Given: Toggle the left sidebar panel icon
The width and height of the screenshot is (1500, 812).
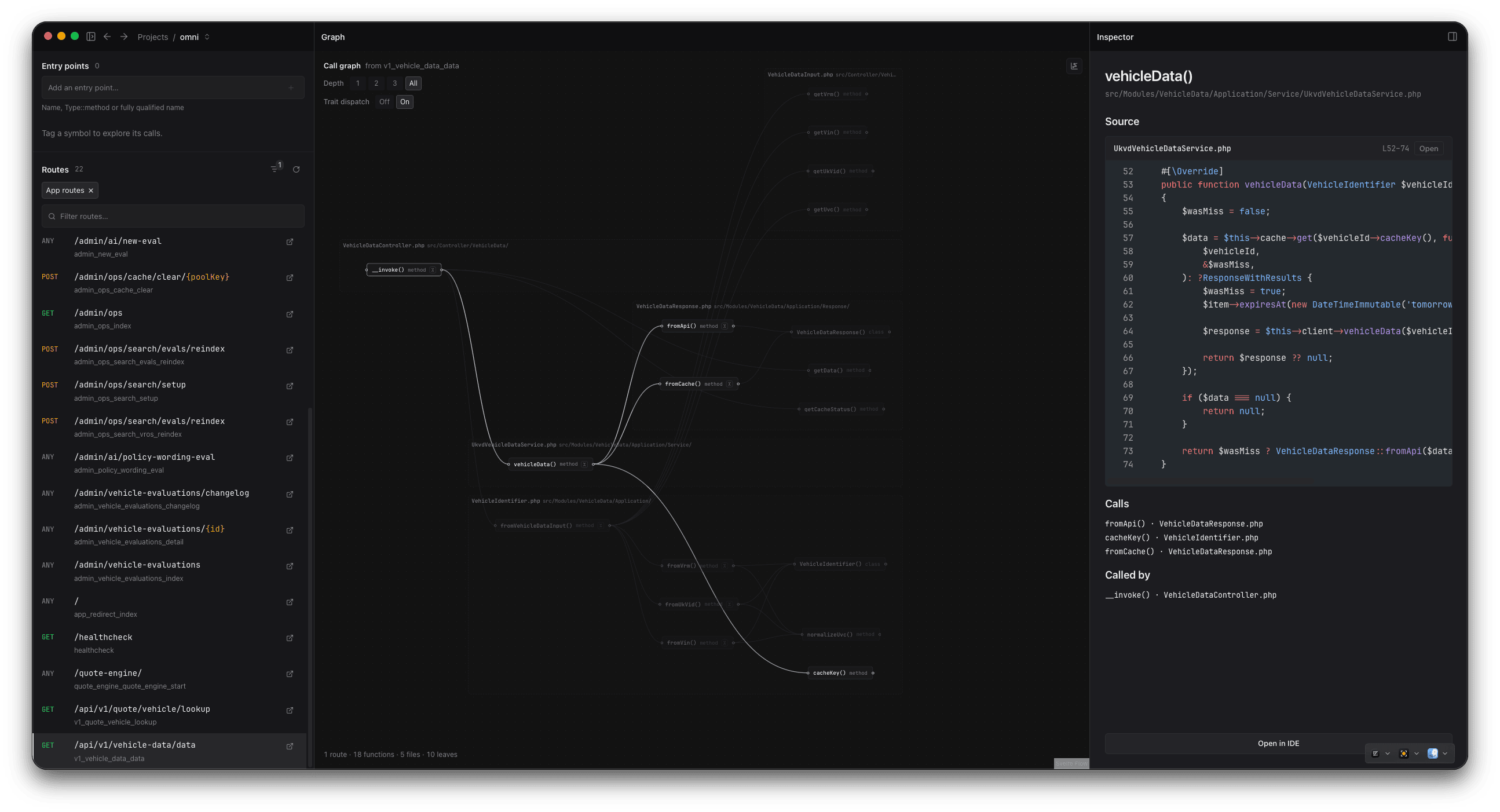Looking at the screenshot, I should pyautogui.click(x=91, y=36).
